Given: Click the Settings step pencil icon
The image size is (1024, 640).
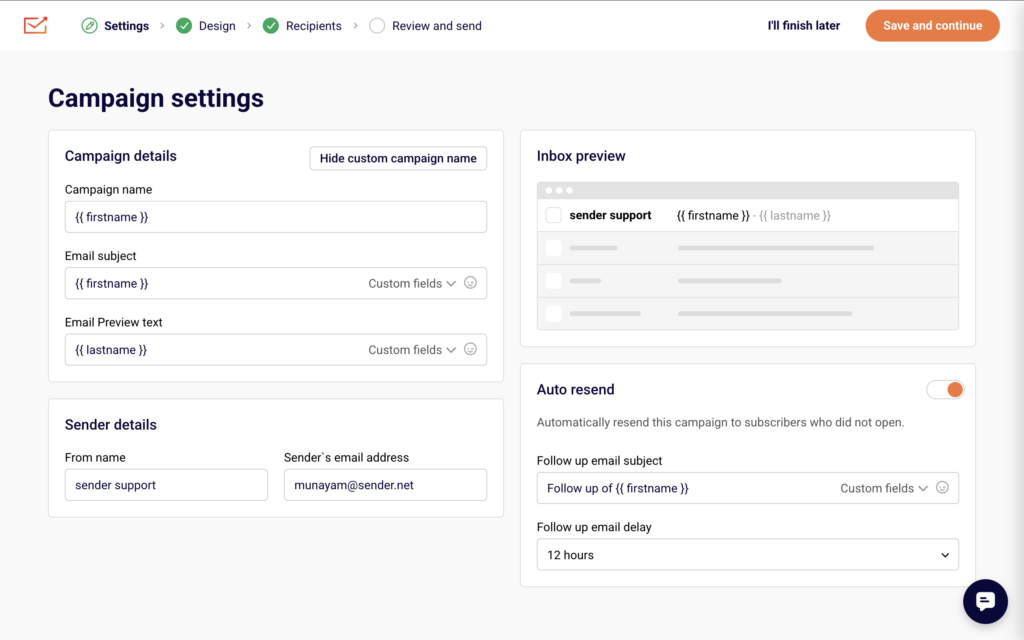Looking at the screenshot, I should coord(89,25).
